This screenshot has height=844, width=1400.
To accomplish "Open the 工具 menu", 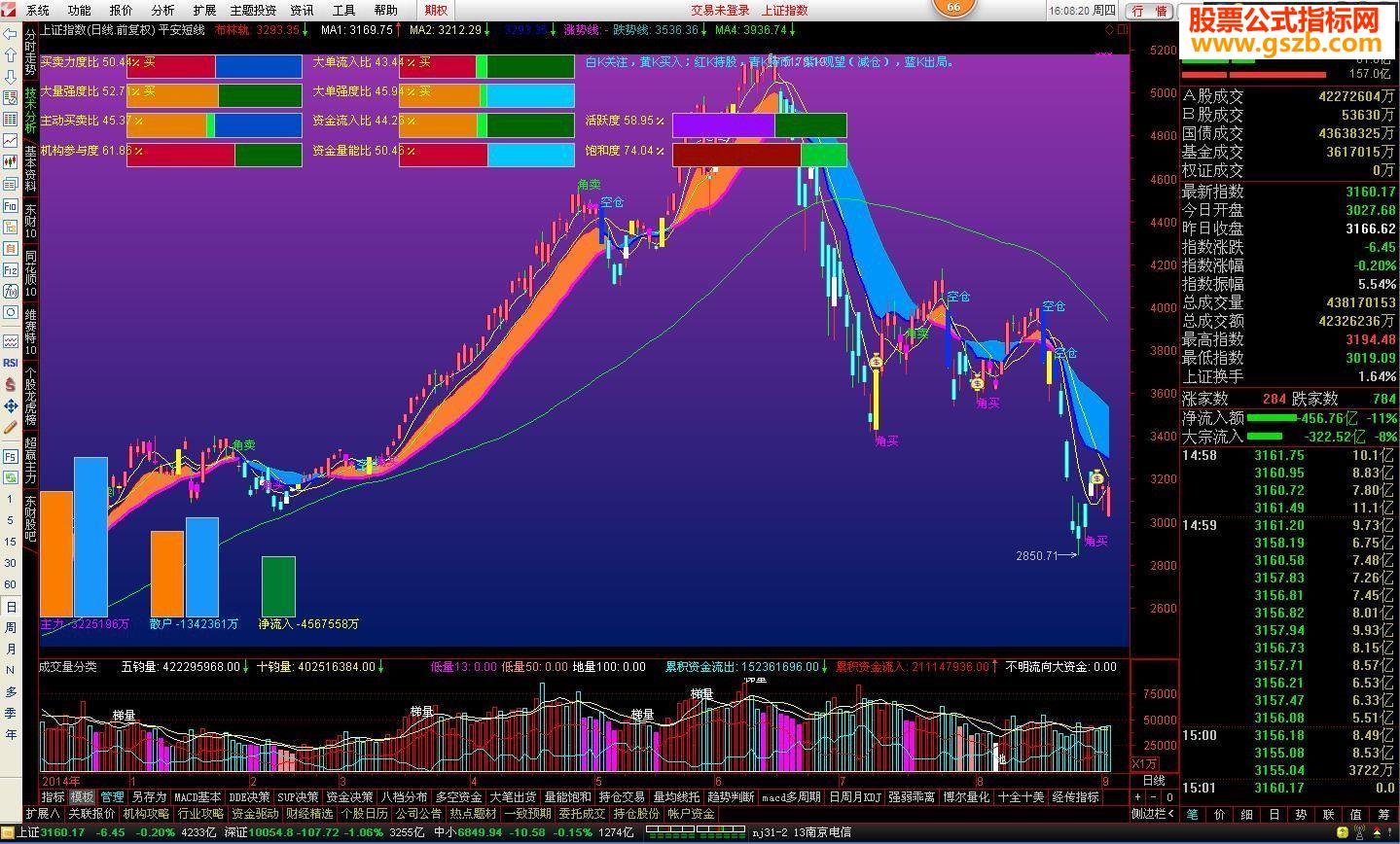I will tap(343, 10).
